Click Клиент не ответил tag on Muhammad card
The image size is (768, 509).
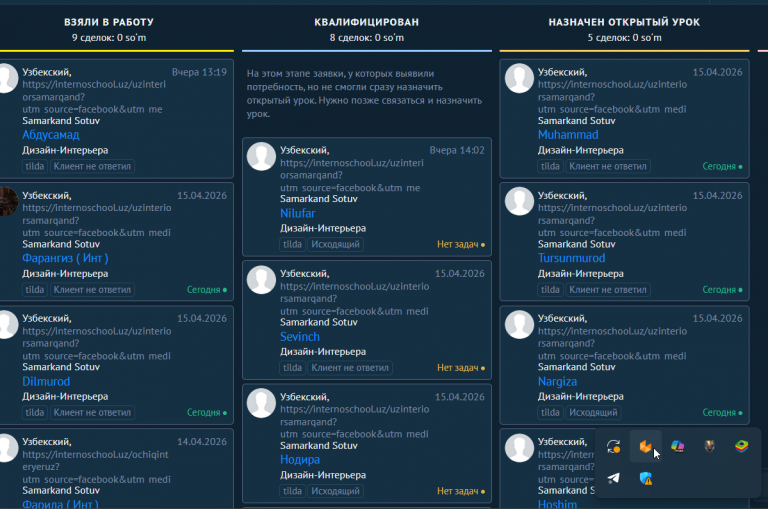pos(608,166)
